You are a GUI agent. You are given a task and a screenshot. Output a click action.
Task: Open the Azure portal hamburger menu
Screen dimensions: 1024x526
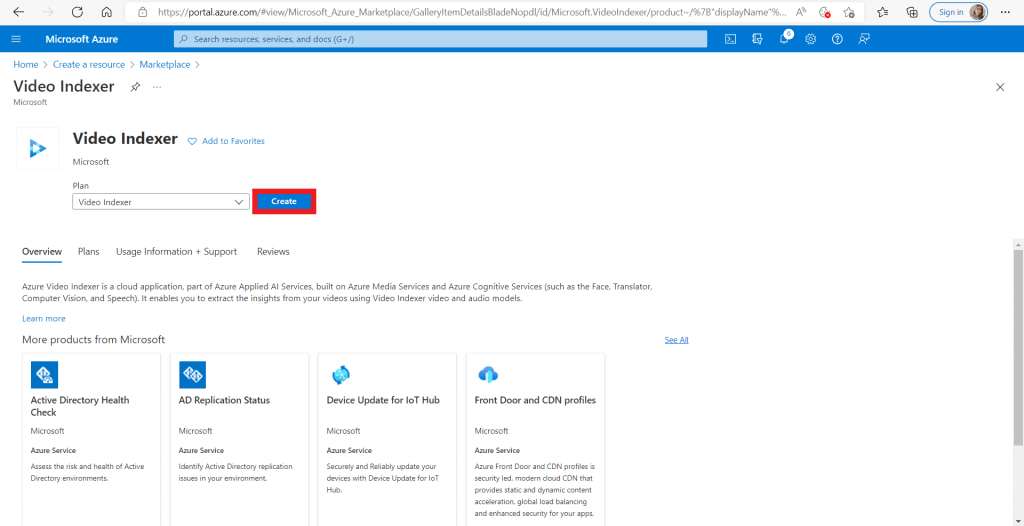pos(16,39)
